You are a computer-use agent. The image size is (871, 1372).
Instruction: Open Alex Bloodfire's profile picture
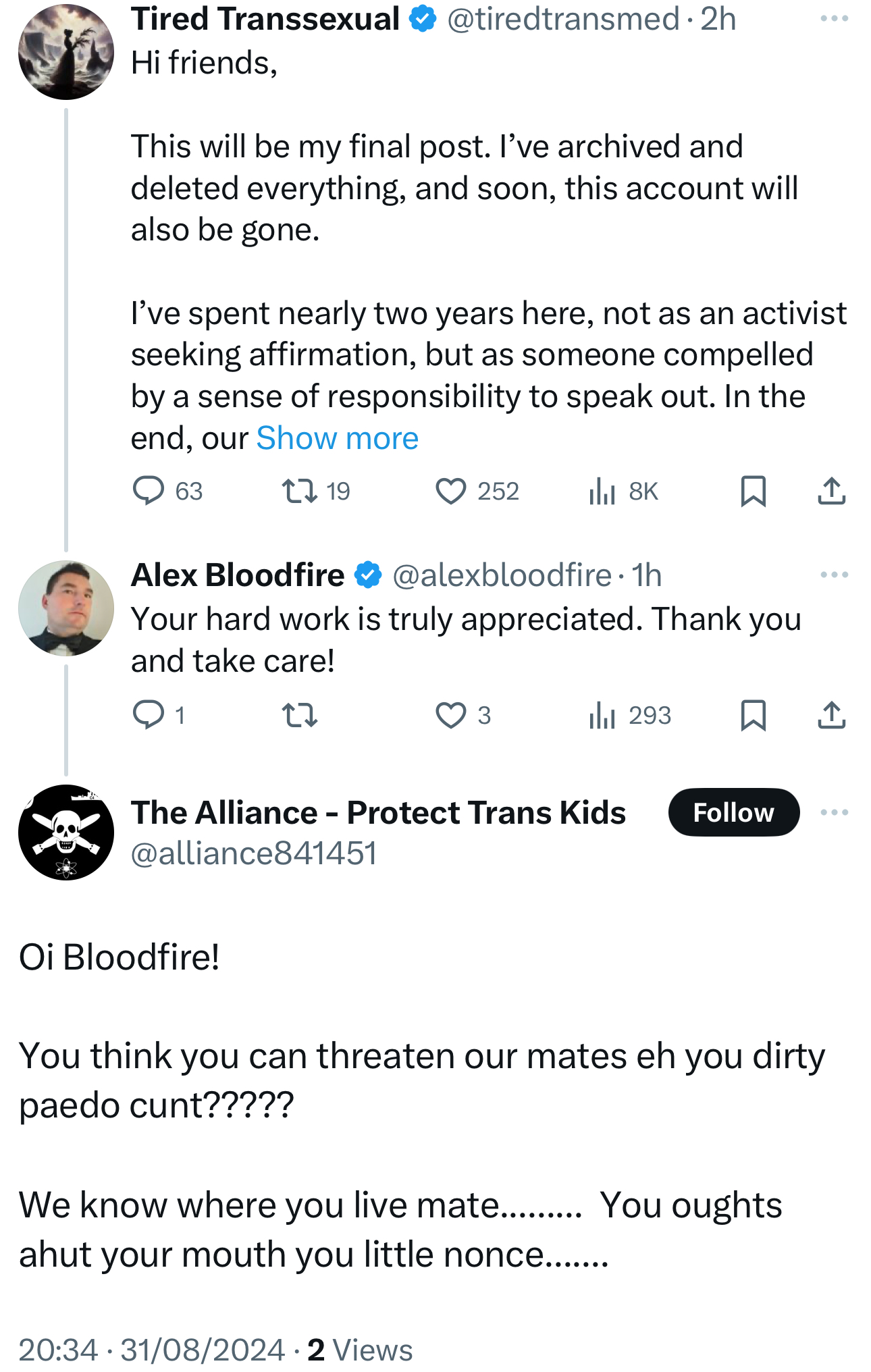pyautogui.click(x=66, y=608)
